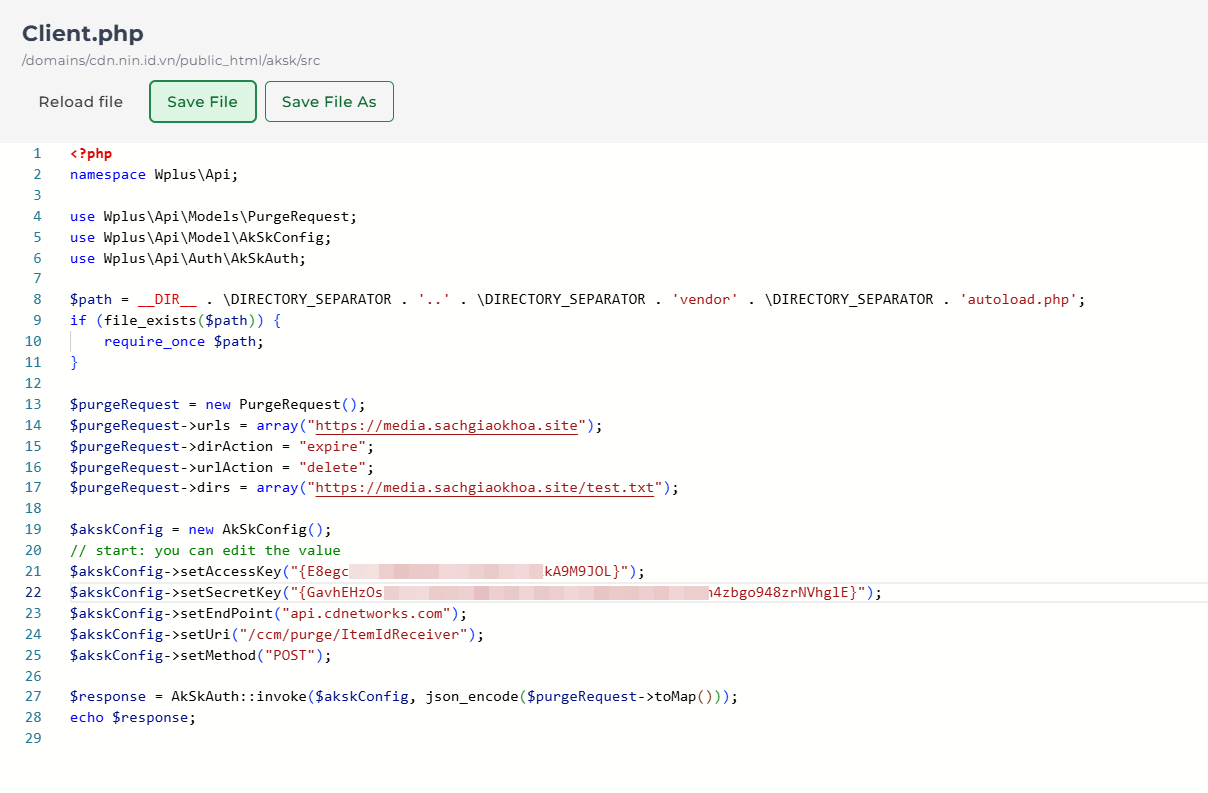Click the empty line 29 in the editor
This screenshot has width=1208, height=793.
[300, 739]
